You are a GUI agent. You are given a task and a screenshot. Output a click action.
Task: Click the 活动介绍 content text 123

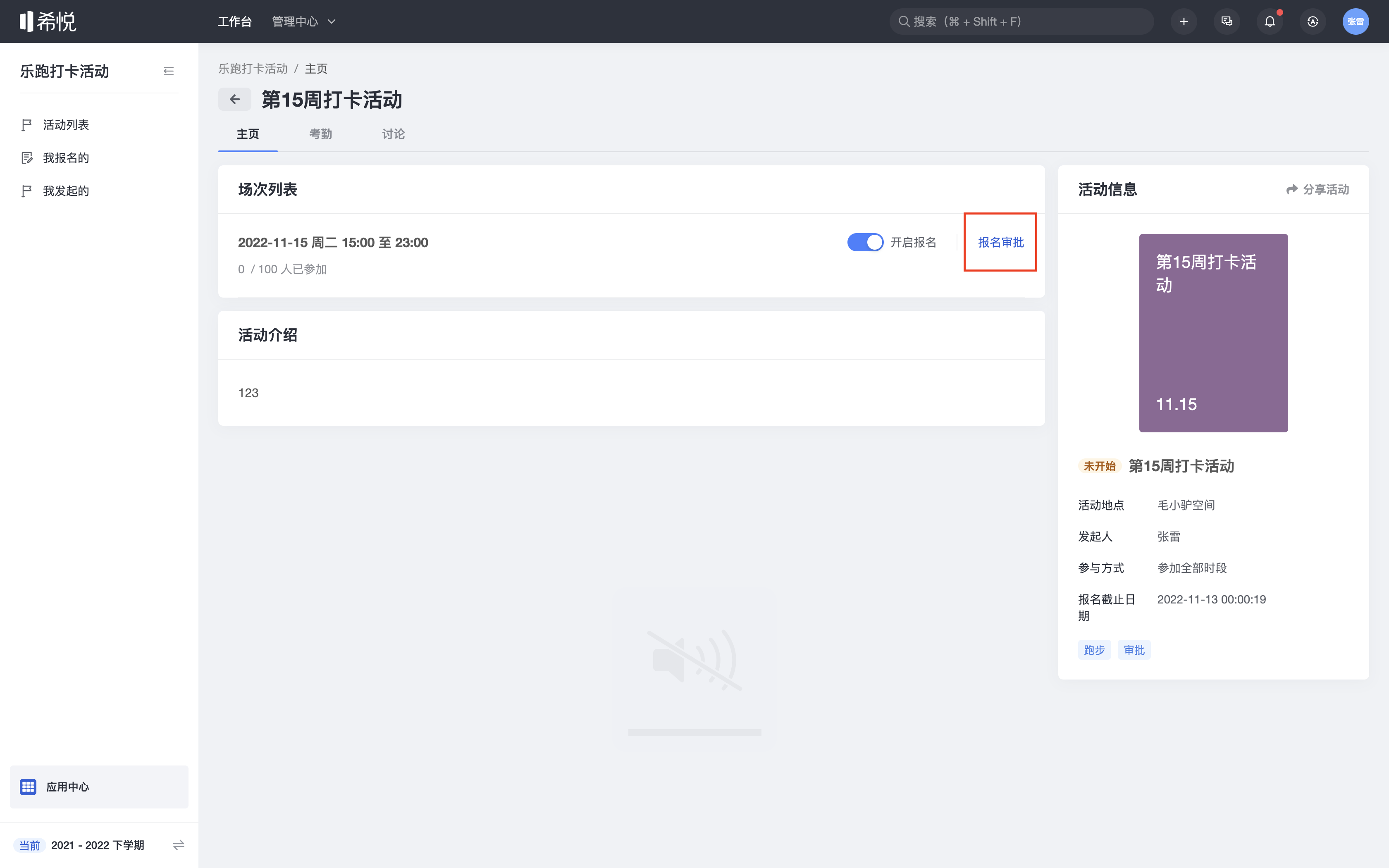pyautogui.click(x=248, y=393)
